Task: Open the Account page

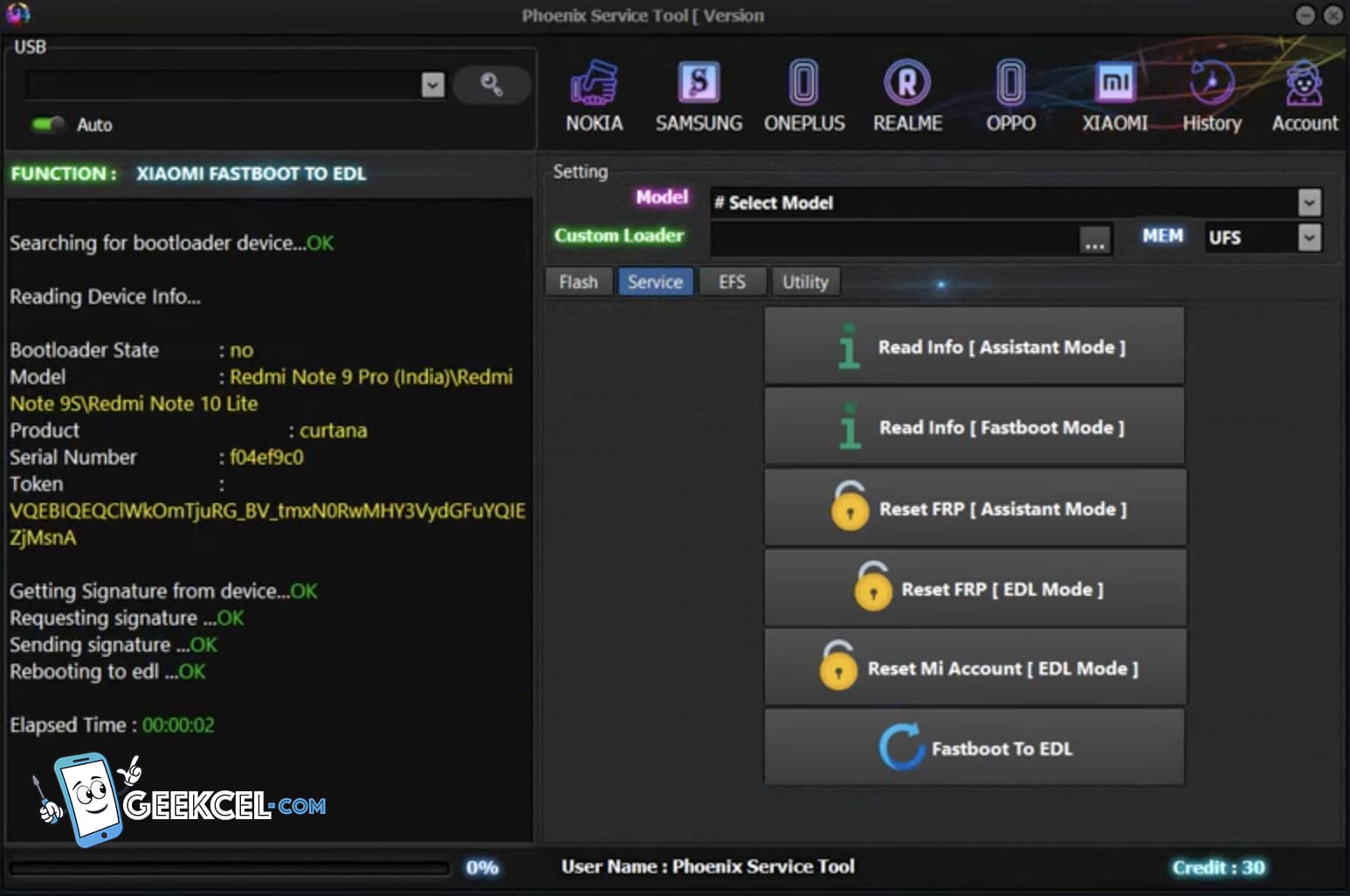Action: (x=1304, y=96)
